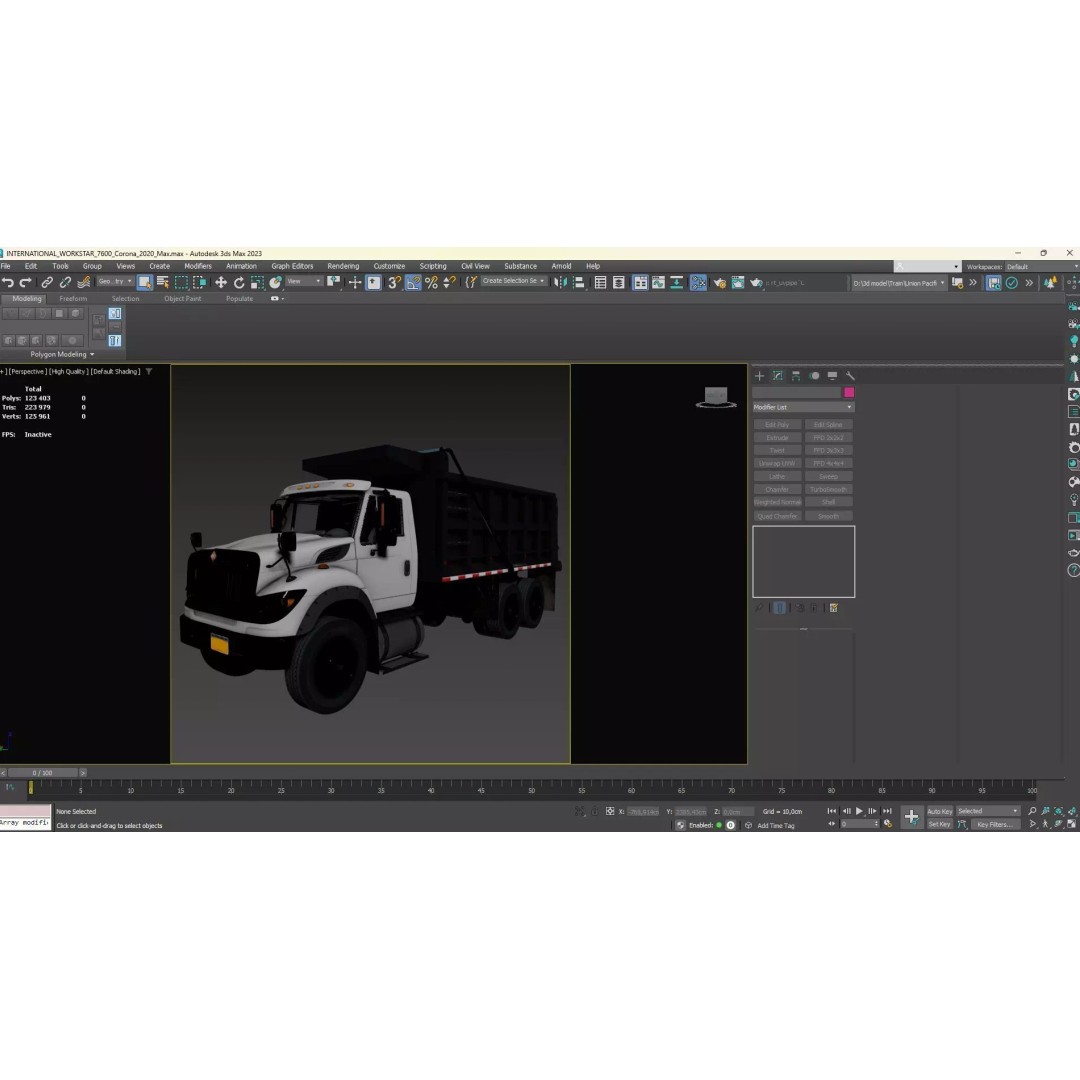
Task: Toggle Percent Snap button
Action: point(432,282)
